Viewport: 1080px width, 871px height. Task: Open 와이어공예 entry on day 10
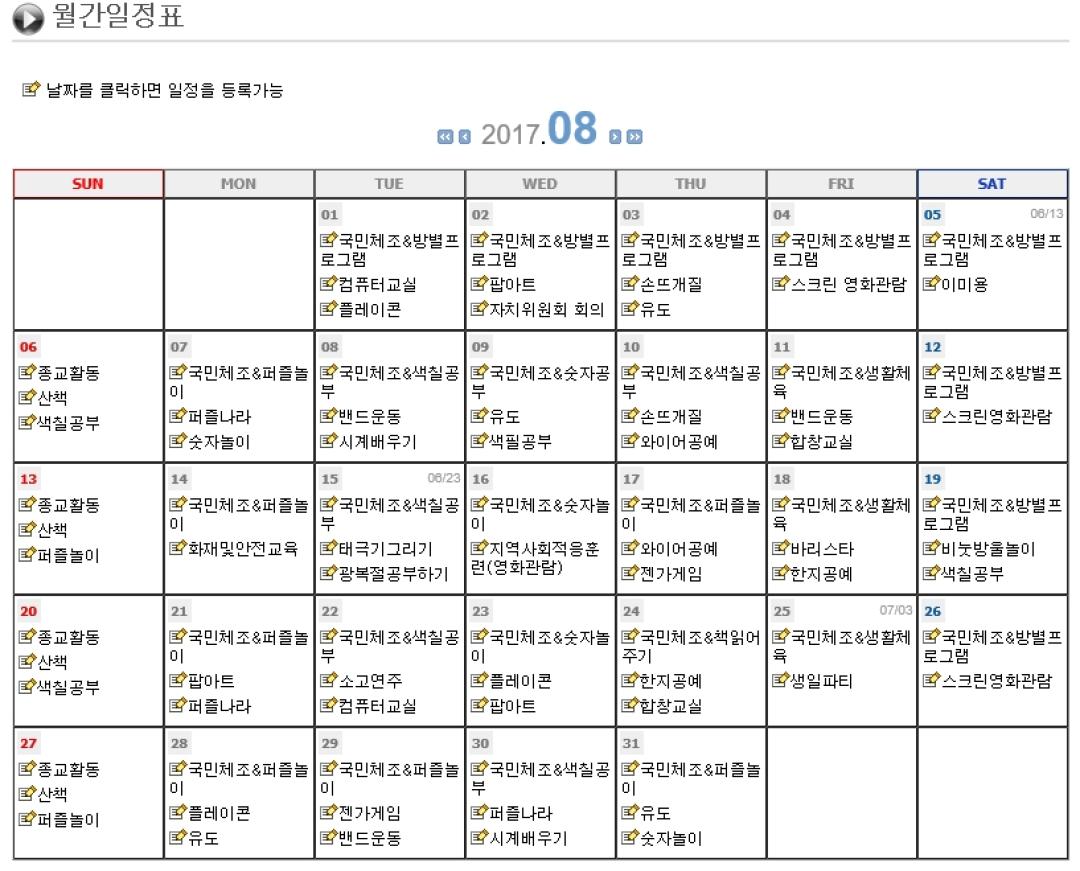[x=679, y=441]
